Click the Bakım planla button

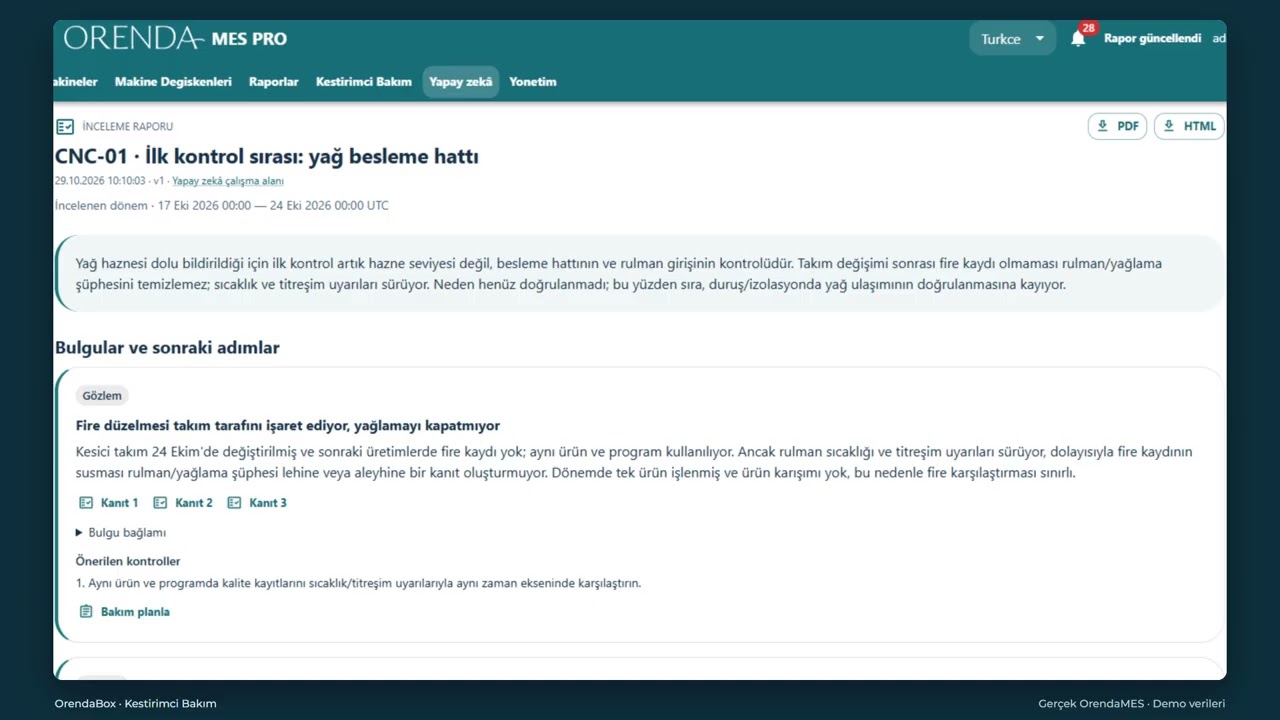(125, 612)
